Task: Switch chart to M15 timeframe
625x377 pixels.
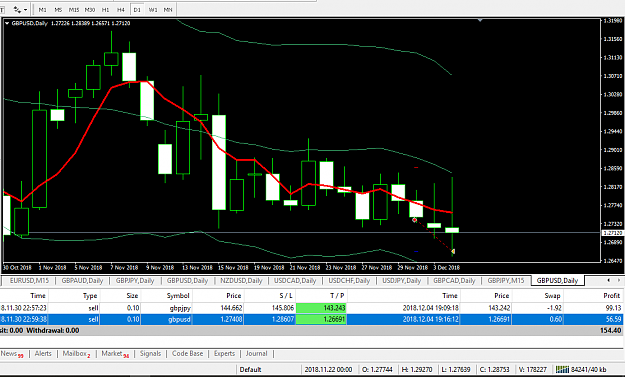Action: (74, 10)
